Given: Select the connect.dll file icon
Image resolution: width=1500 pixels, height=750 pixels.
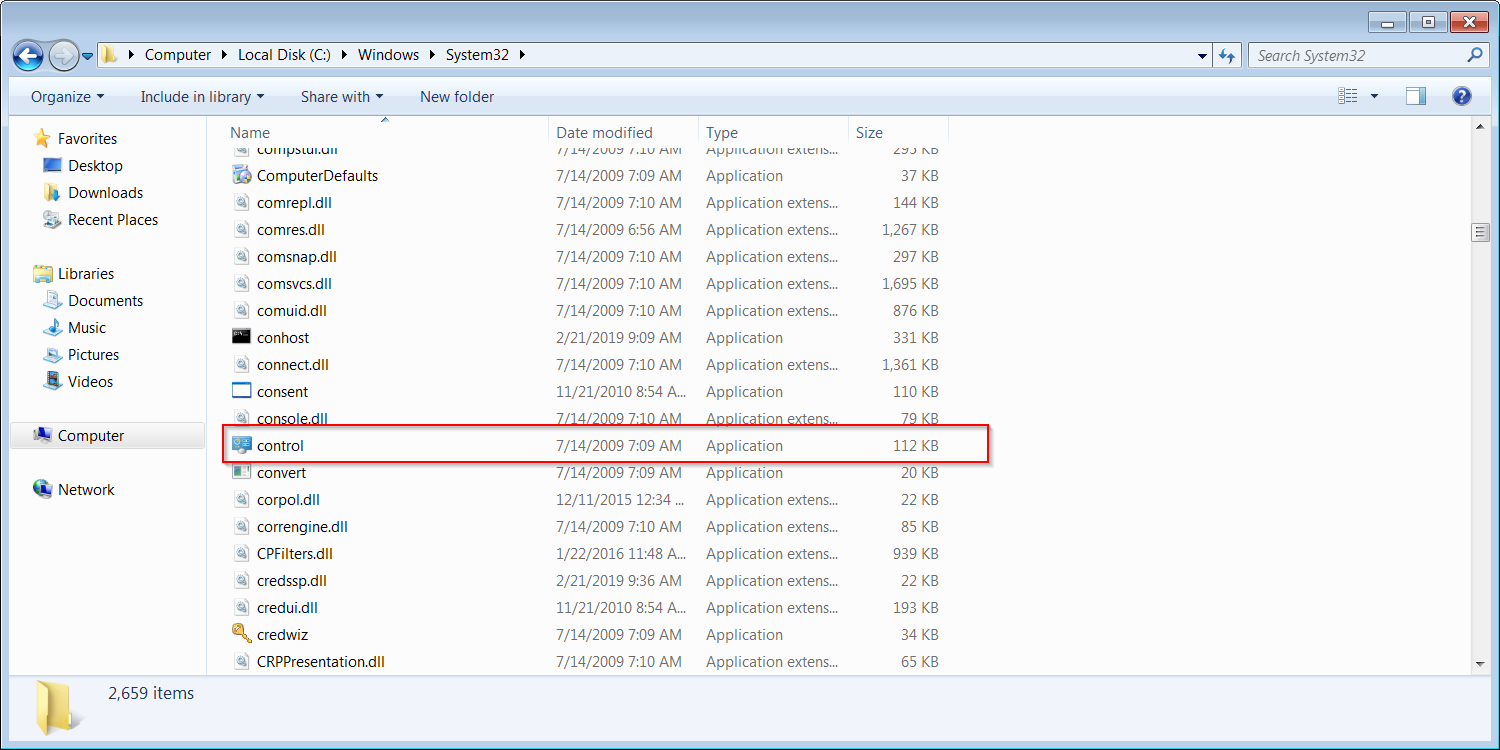Looking at the screenshot, I should [241, 364].
